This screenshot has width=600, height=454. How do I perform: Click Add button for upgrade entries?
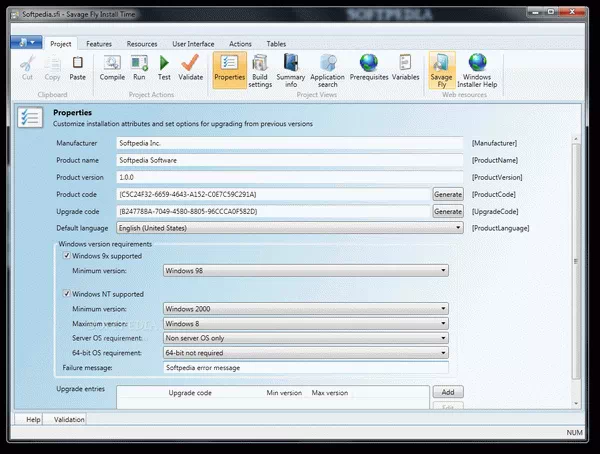pyautogui.click(x=447, y=392)
